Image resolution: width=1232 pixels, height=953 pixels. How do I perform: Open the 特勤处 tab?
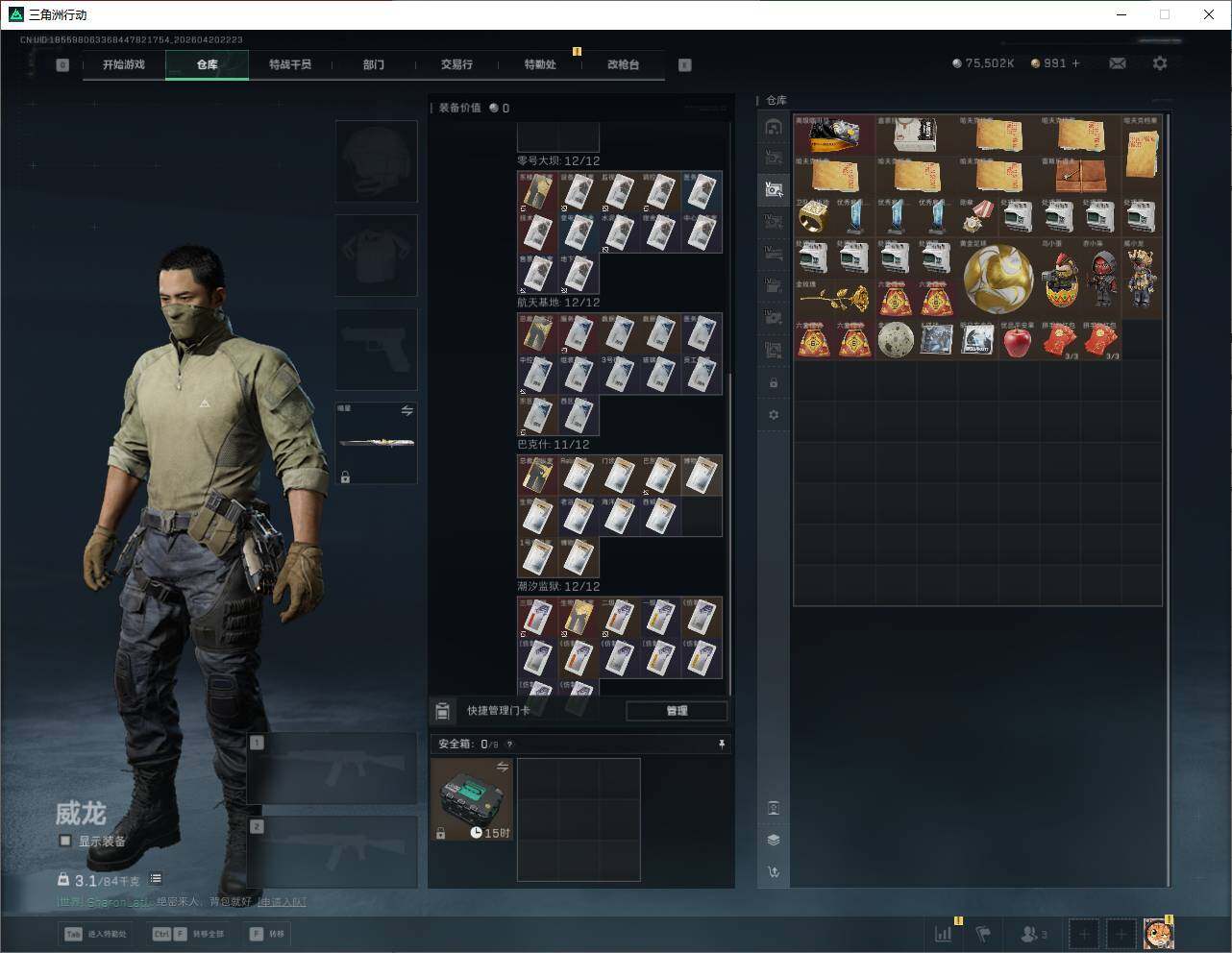pyautogui.click(x=540, y=64)
